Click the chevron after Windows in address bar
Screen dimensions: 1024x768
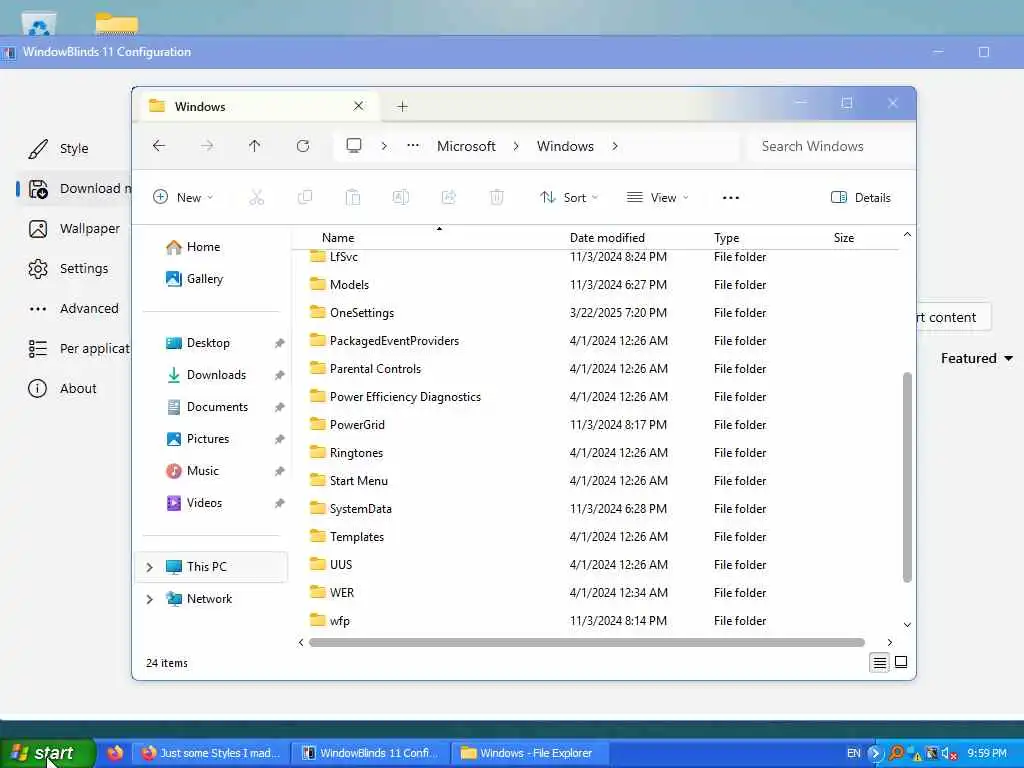[615, 146]
